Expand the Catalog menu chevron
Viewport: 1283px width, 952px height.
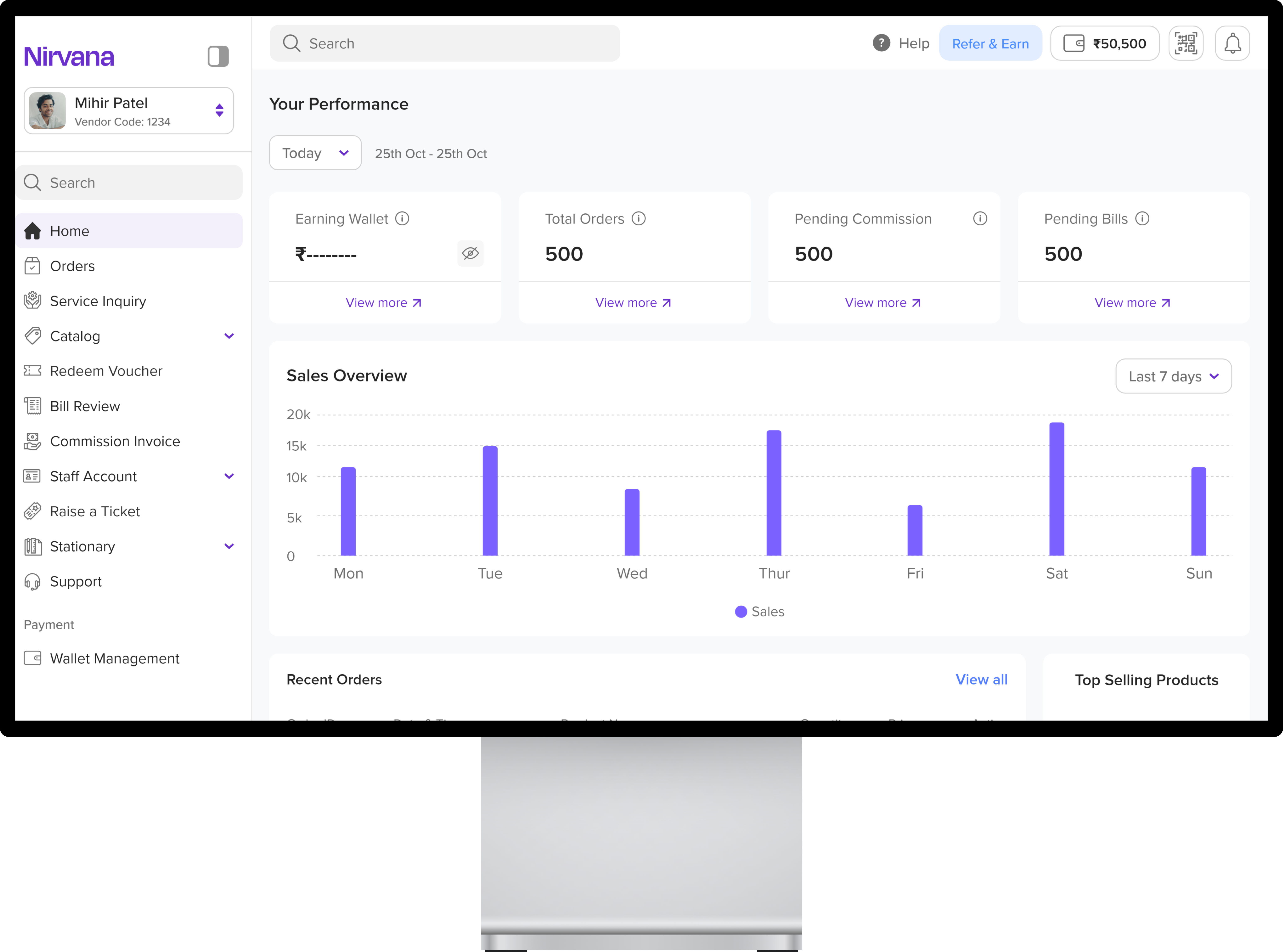[229, 336]
